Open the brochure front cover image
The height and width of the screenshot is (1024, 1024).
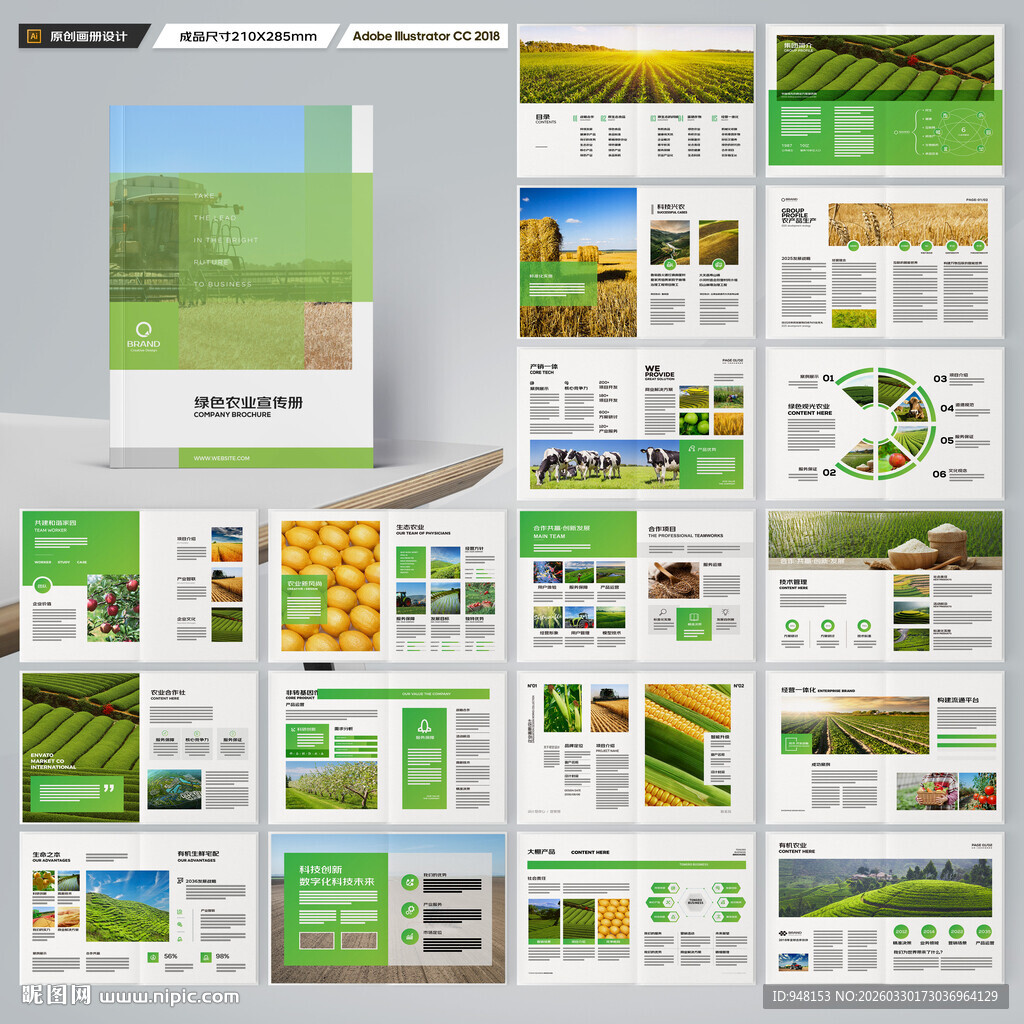pyautogui.click(x=241, y=286)
